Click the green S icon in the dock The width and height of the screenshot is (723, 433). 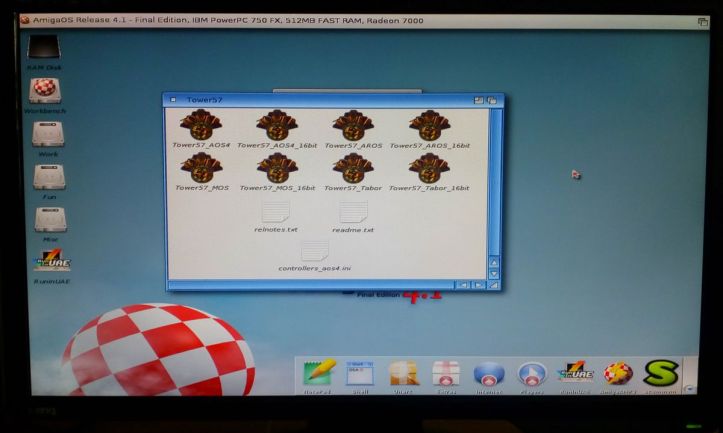660,374
